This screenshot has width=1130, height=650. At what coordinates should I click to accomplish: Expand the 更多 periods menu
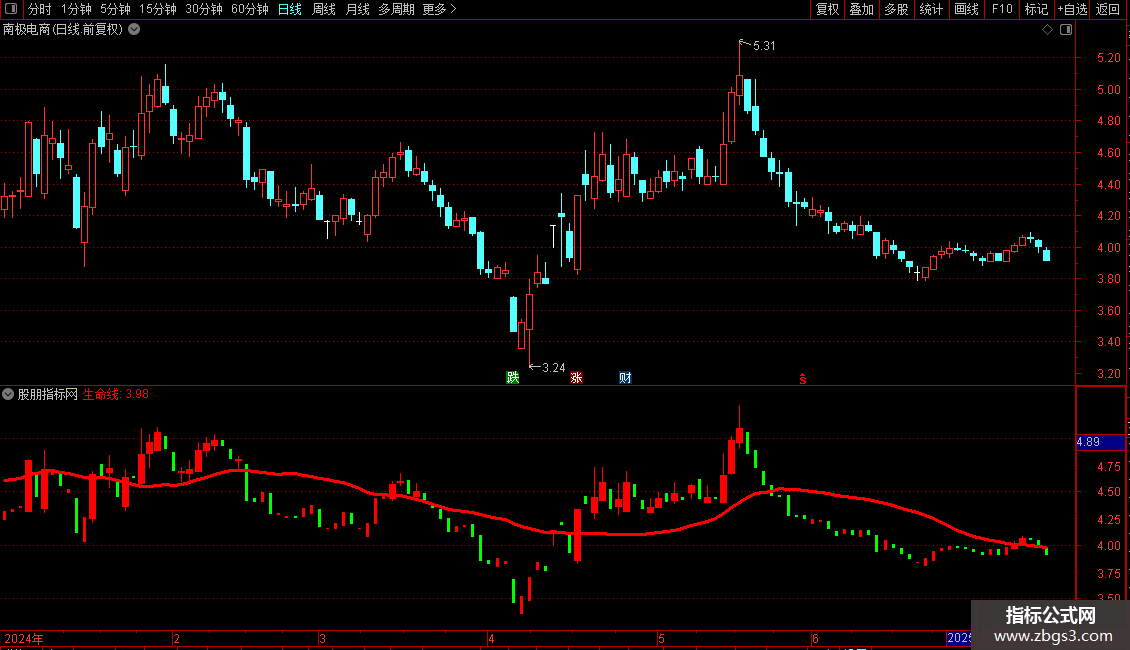pos(439,9)
